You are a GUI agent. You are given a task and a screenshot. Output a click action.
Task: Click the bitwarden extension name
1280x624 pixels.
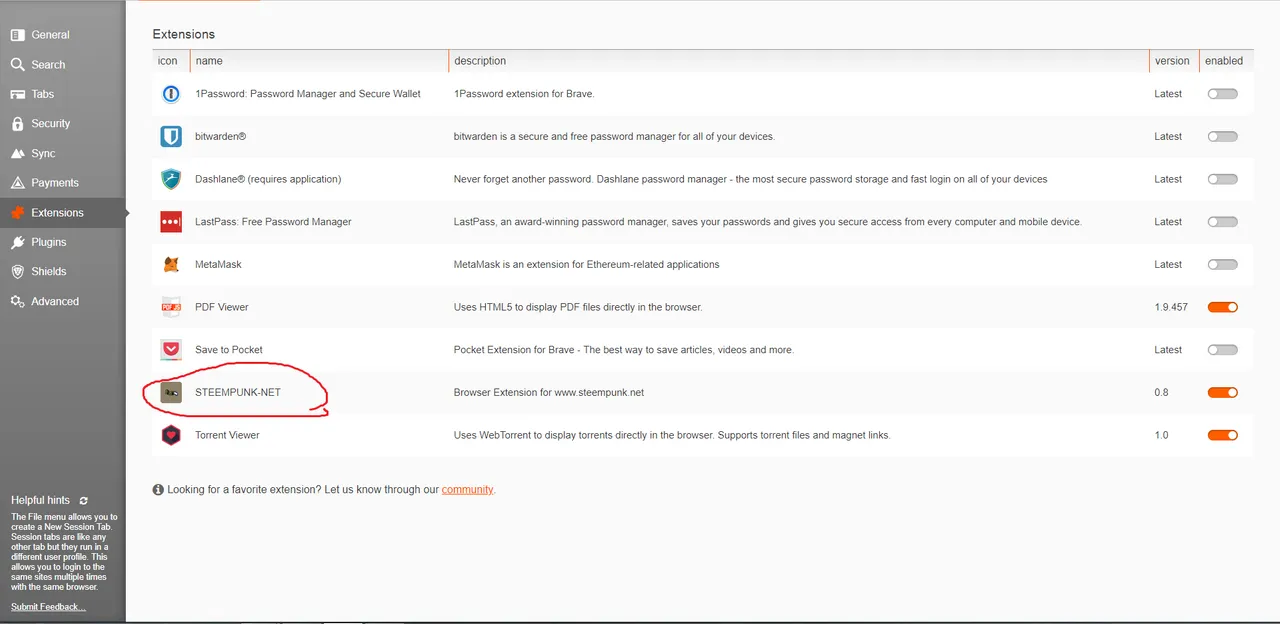220,137
